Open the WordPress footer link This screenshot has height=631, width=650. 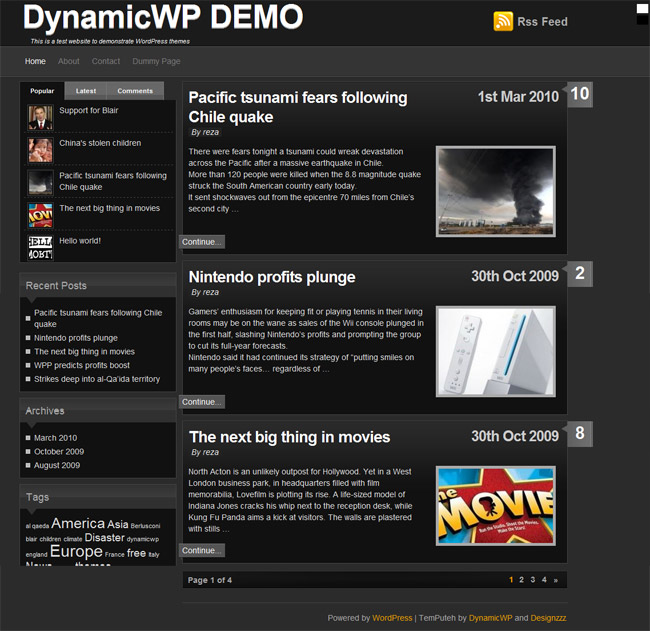coord(392,618)
